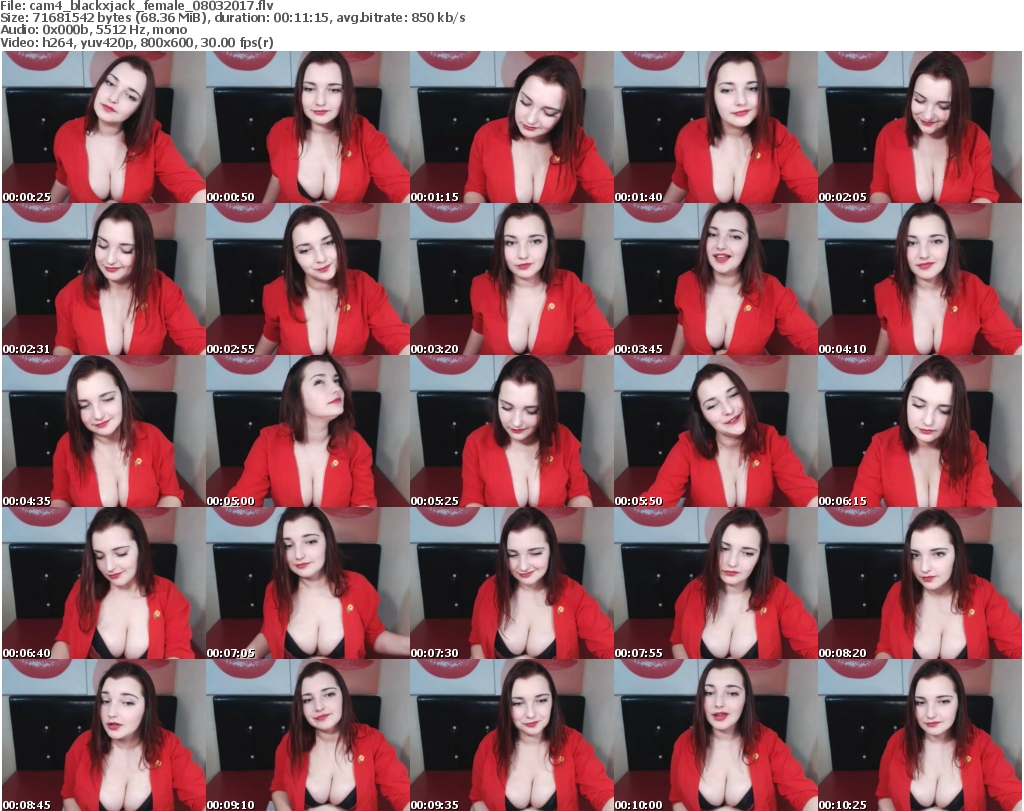Pick the 00:06:15 contact sheet frame
This screenshot has height=811, width=1024.
920,432
